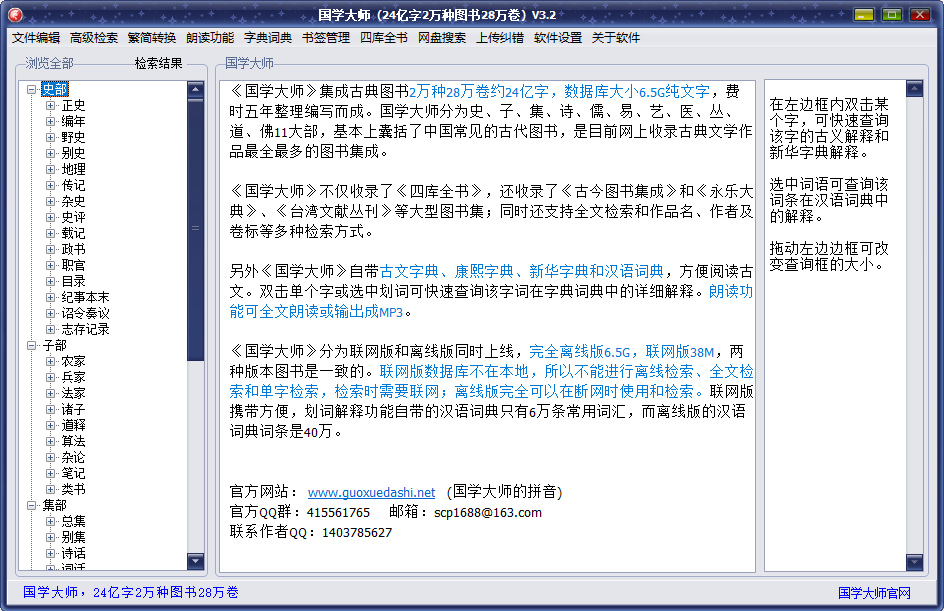Screen dimensions: 944x611
Task: Click the author QQ number 1403785627
Action: coord(357,533)
